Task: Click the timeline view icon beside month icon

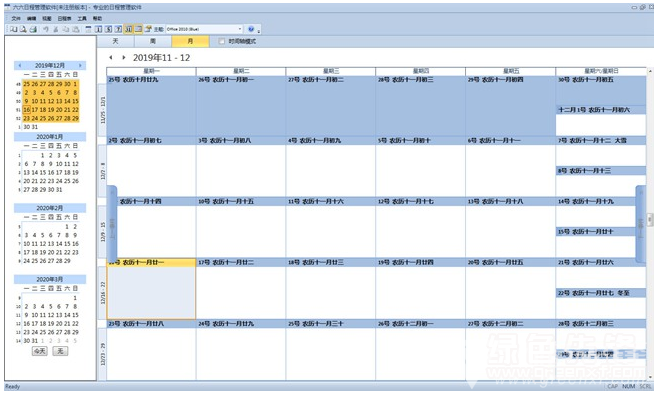Action: click(x=138, y=29)
